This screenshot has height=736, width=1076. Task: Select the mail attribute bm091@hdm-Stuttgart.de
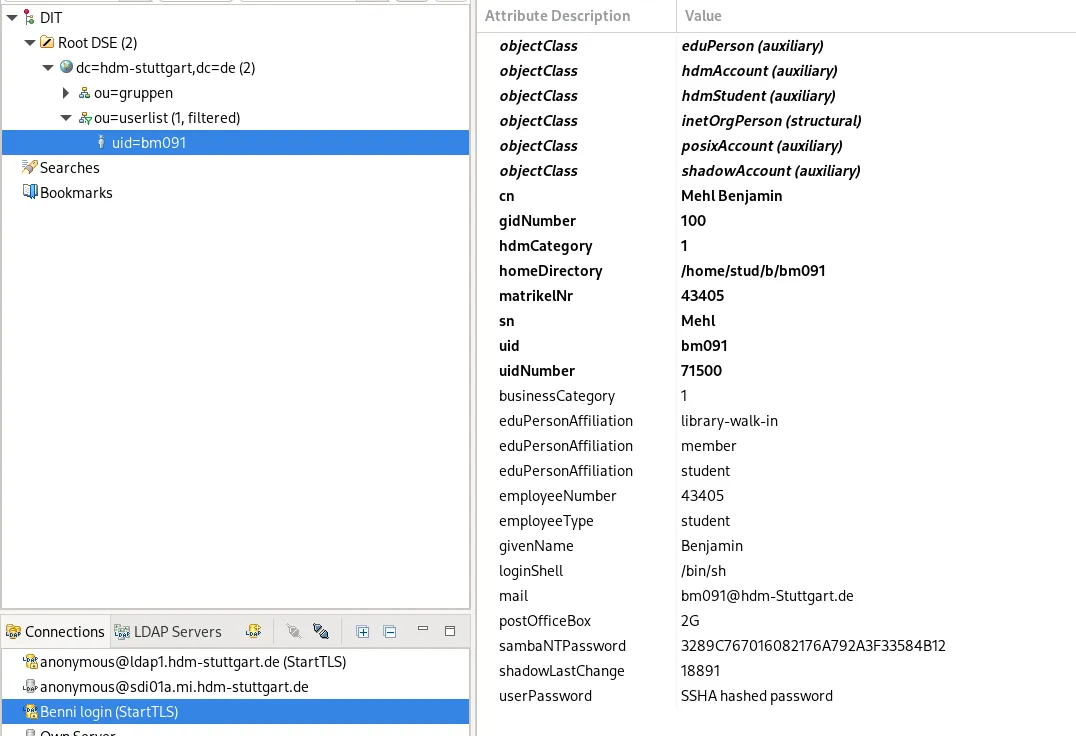pos(767,595)
